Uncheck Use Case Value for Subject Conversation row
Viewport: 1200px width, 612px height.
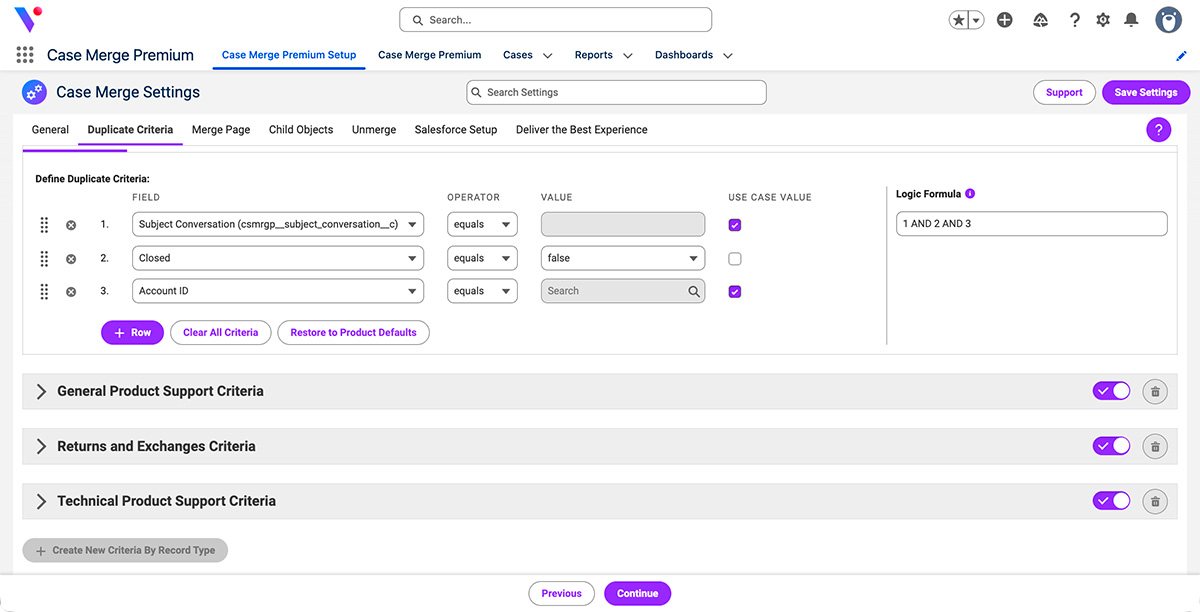click(735, 224)
